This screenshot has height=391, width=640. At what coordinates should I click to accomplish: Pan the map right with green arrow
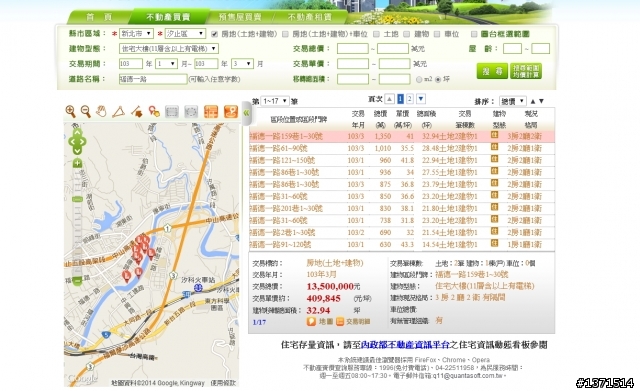pos(83,142)
